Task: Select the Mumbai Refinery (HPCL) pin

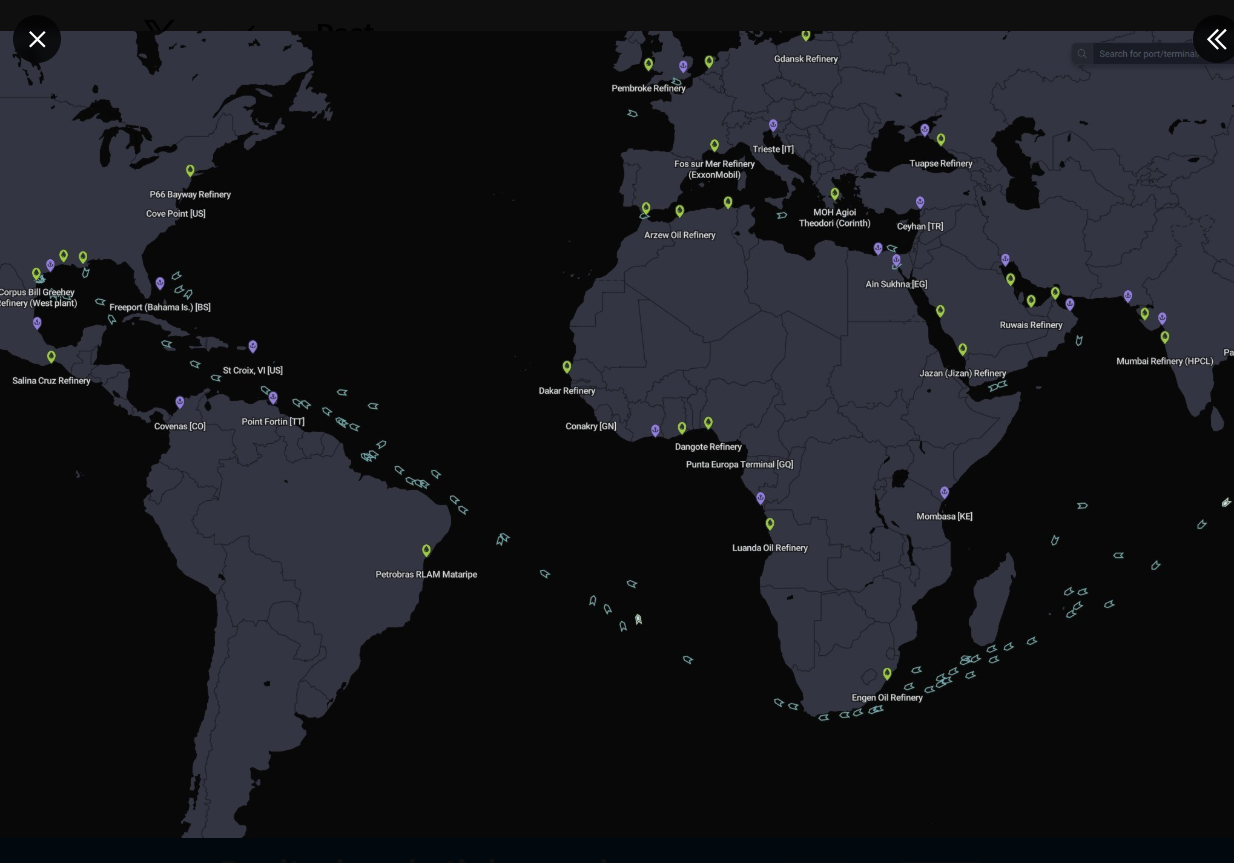Action: pyautogui.click(x=1165, y=338)
